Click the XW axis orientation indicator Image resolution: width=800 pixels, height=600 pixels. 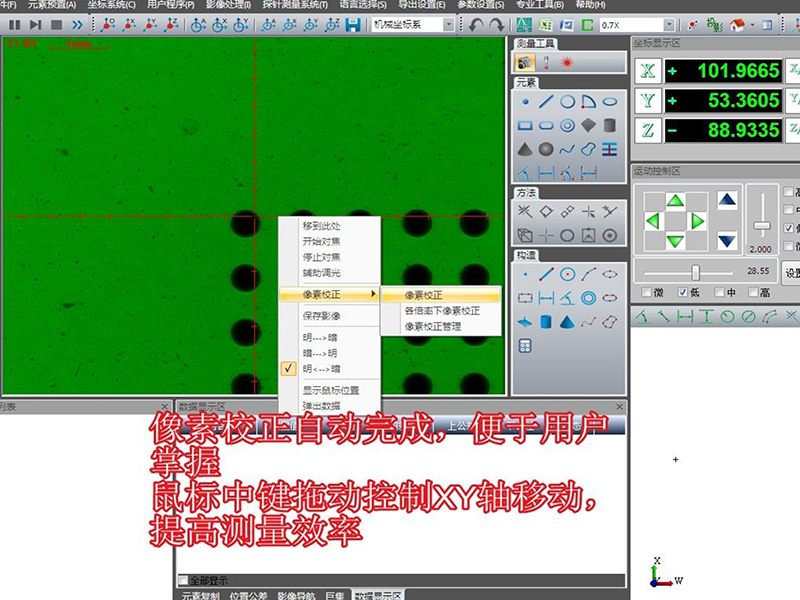coord(665,572)
